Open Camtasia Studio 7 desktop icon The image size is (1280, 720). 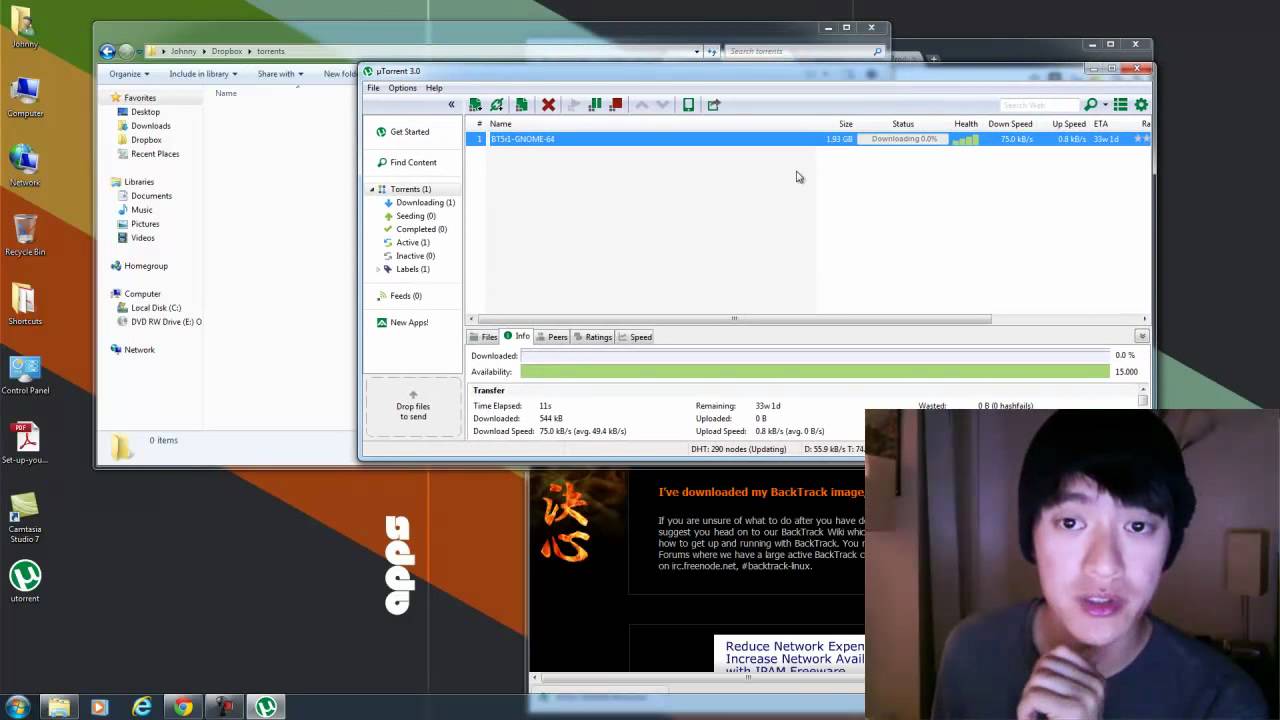click(25, 518)
